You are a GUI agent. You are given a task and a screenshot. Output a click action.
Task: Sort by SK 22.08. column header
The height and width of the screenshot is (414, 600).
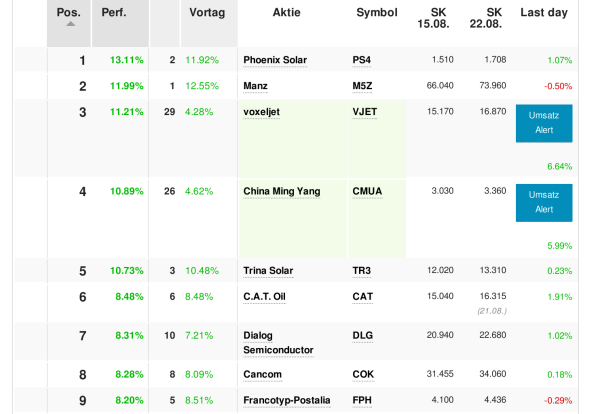pyautogui.click(x=487, y=19)
